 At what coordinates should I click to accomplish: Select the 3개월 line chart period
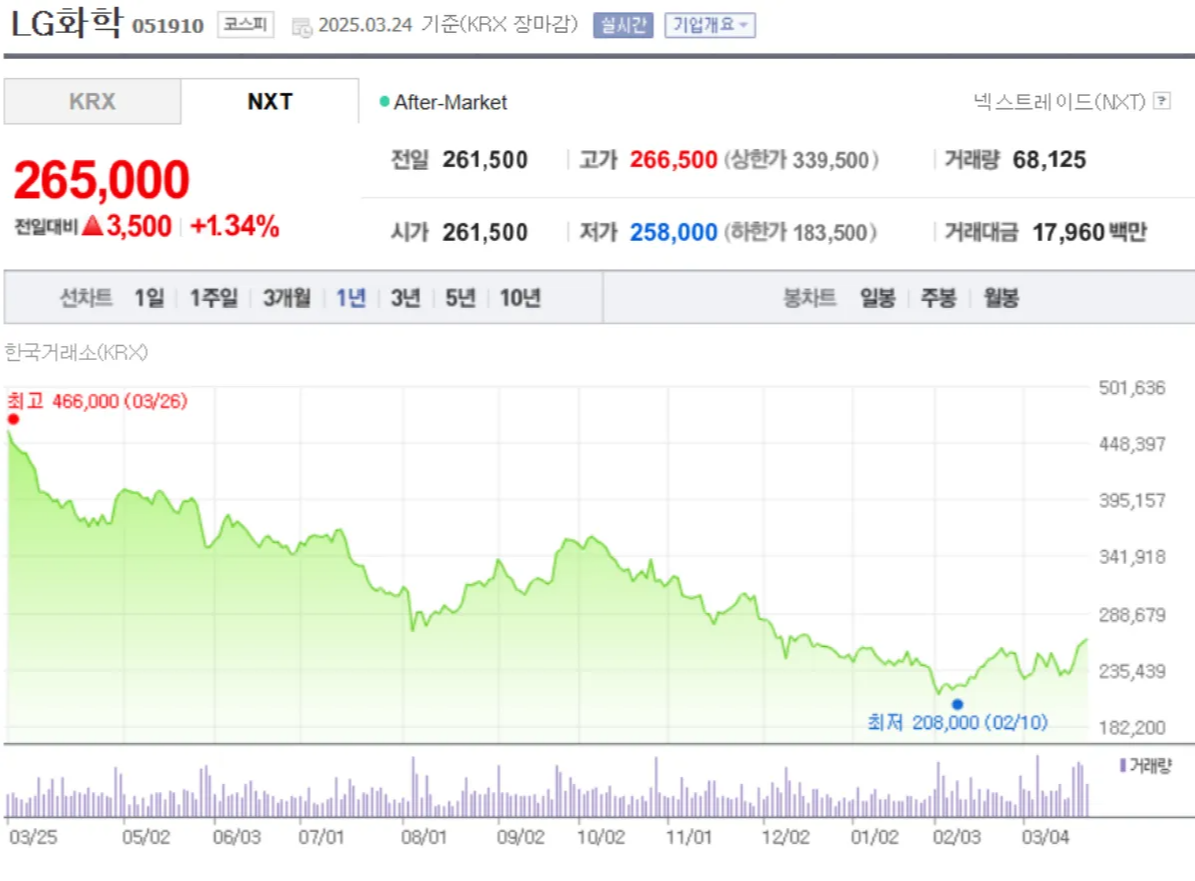[x=287, y=297]
